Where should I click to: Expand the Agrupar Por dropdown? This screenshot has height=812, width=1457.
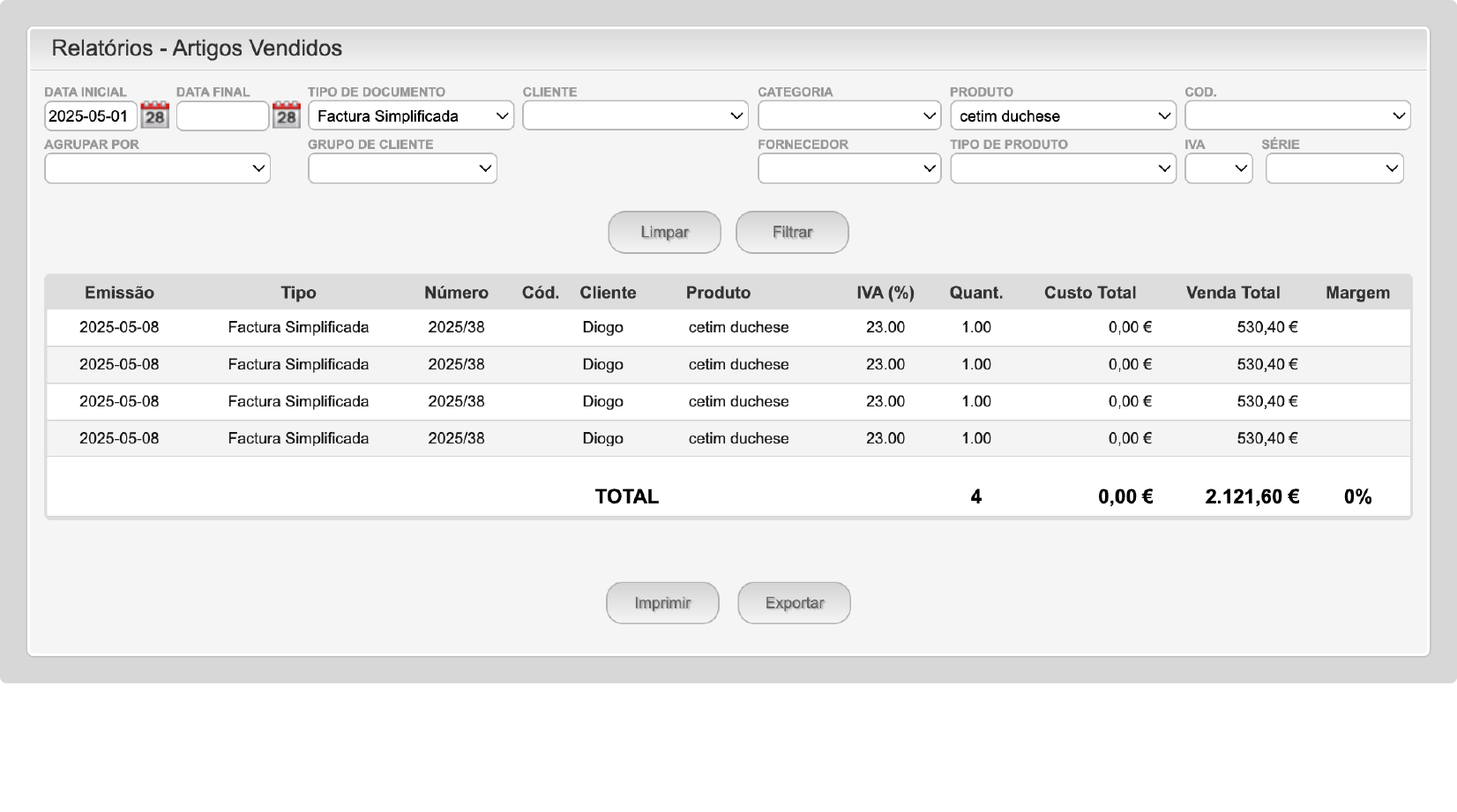(157, 168)
